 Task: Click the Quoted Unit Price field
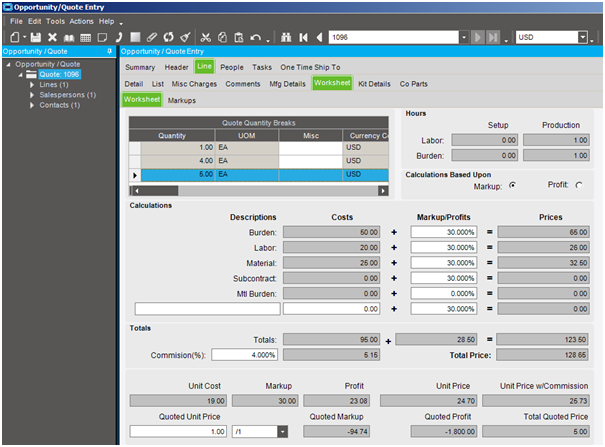[178, 431]
